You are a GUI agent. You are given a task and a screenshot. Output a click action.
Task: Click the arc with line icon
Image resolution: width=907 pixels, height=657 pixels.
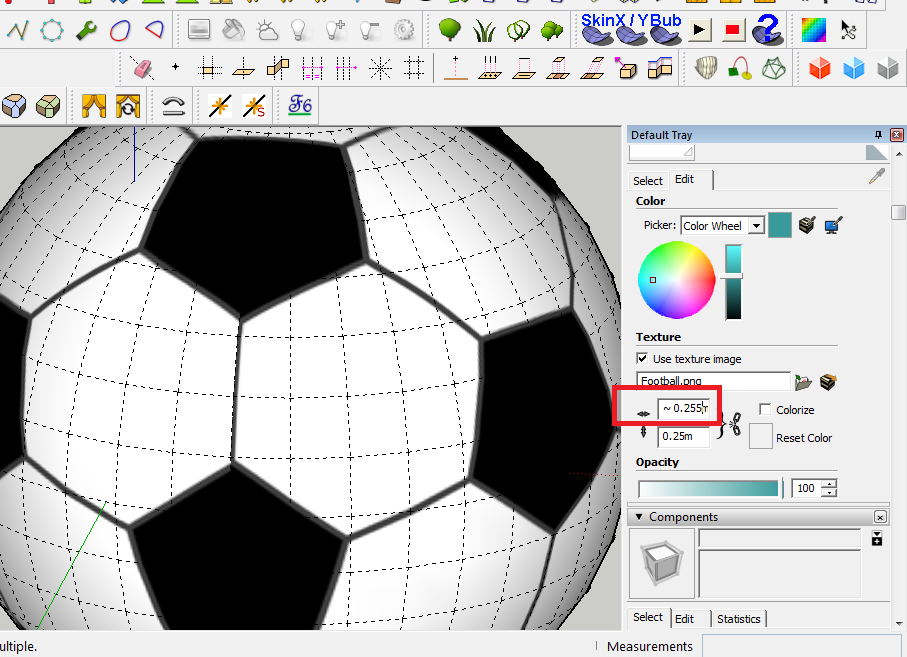click(x=173, y=106)
